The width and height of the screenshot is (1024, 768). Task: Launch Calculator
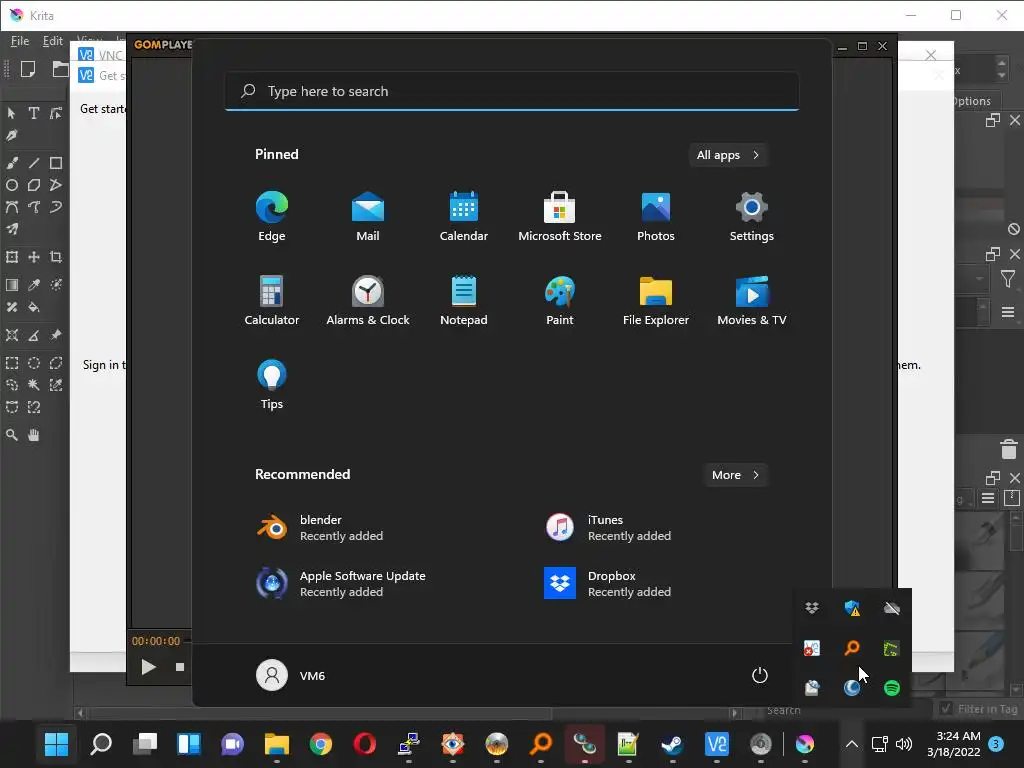click(272, 300)
